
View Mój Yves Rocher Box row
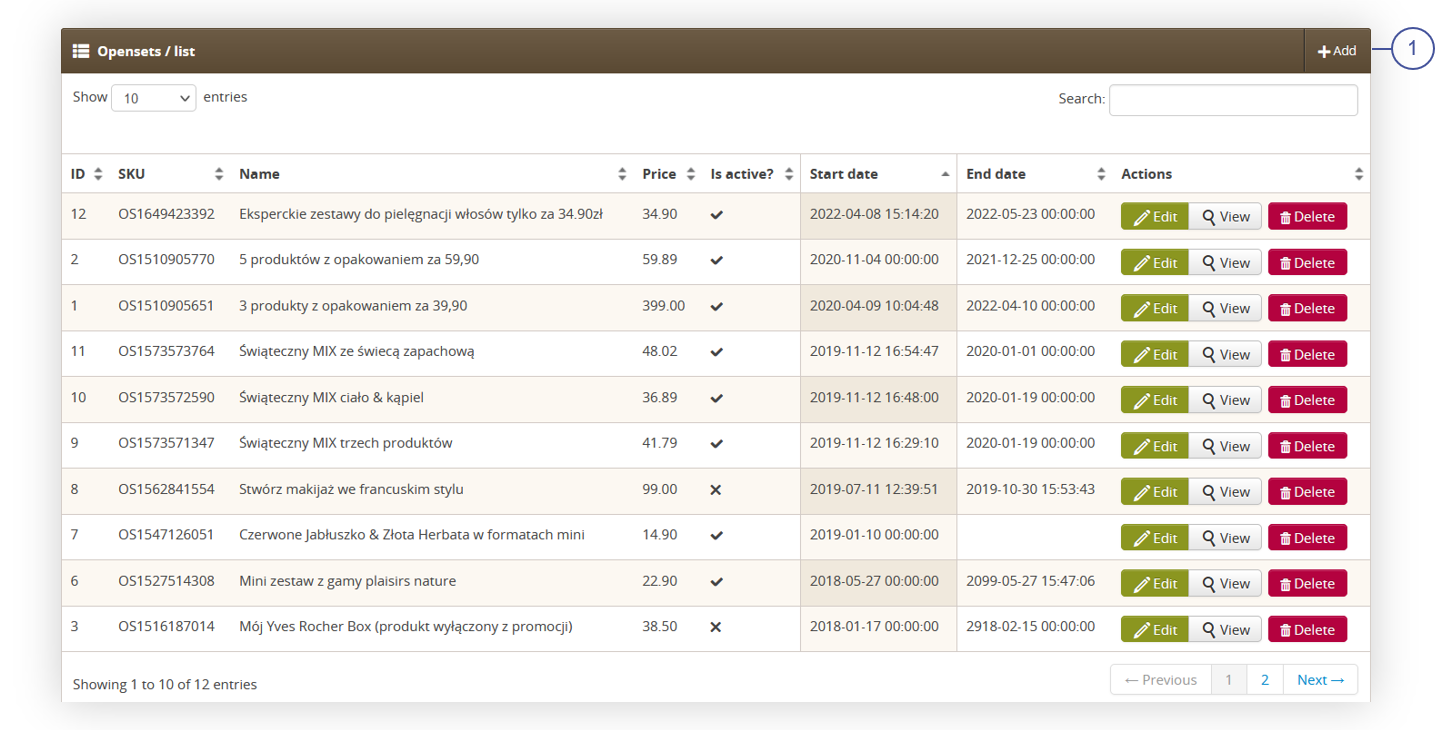tap(1225, 629)
